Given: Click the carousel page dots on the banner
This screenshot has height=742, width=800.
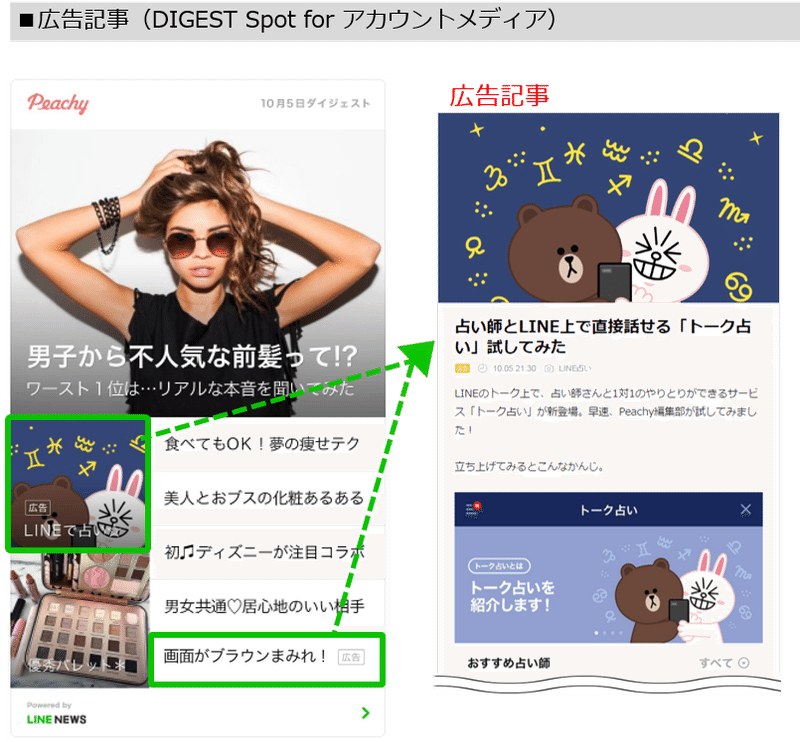Looking at the screenshot, I should (x=609, y=633).
